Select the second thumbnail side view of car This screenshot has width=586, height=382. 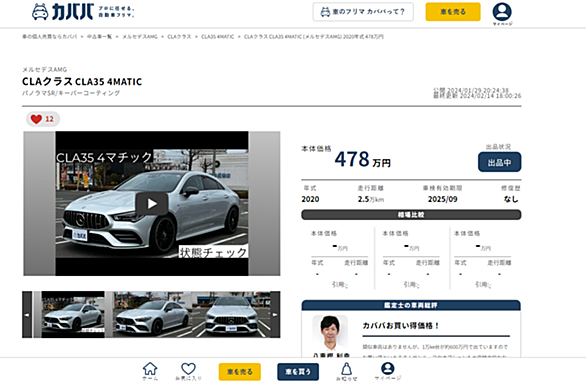point(152,315)
